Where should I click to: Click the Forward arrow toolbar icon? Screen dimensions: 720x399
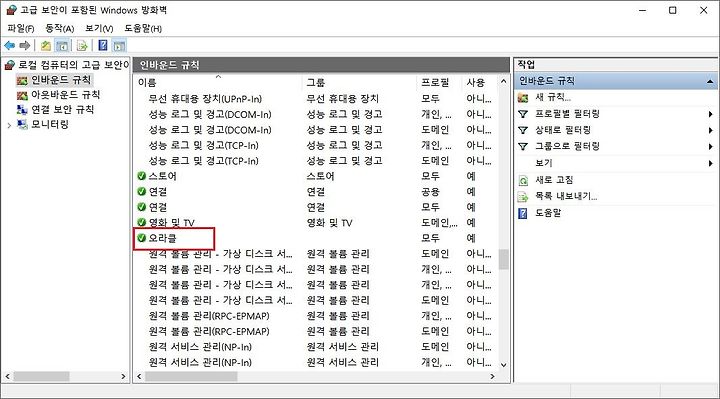point(25,45)
